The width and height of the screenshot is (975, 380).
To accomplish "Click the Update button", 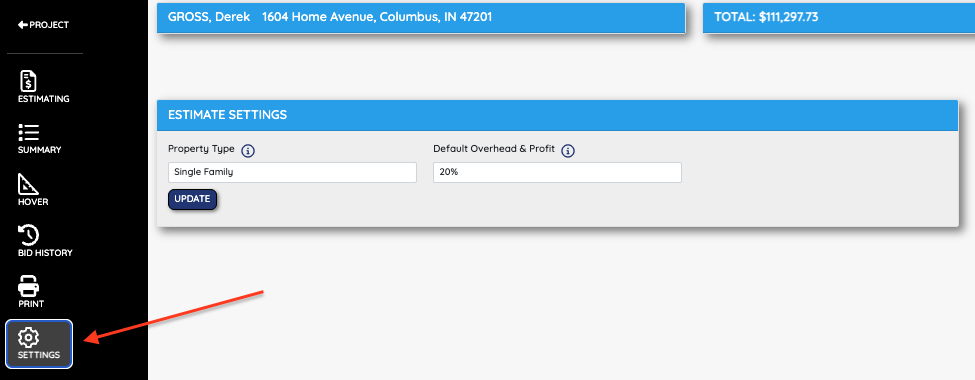I will pos(192,200).
